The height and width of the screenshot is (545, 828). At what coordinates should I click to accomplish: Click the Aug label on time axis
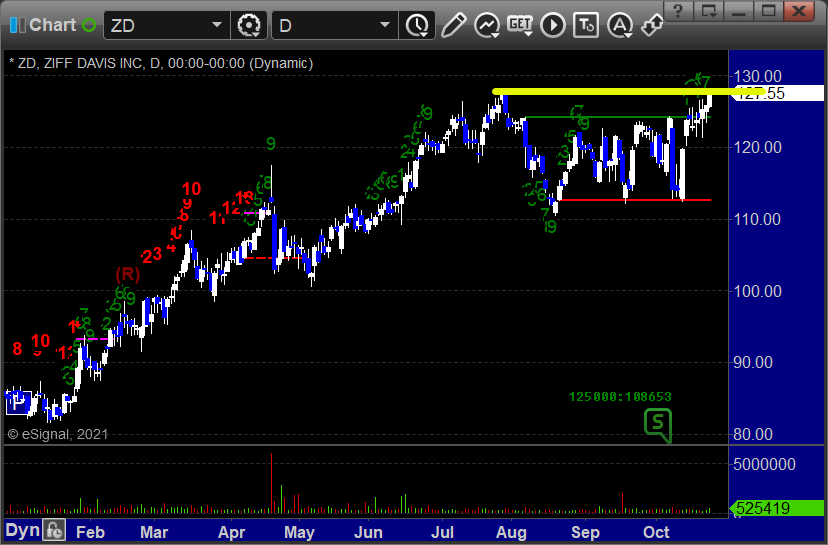click(x=511, y=532)
